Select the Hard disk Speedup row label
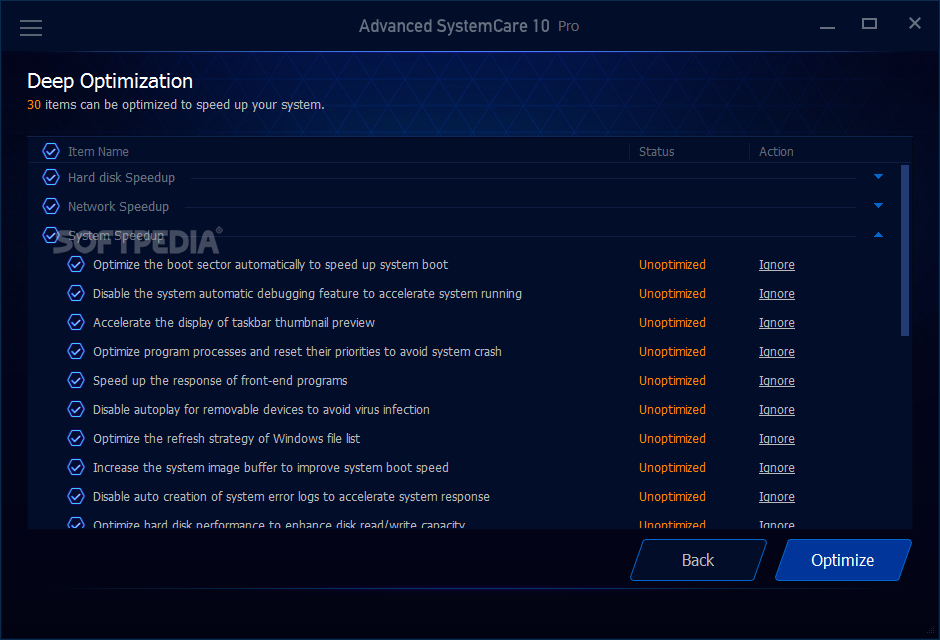940x640 pixels. pyautogui.click(x=121, y=177)
